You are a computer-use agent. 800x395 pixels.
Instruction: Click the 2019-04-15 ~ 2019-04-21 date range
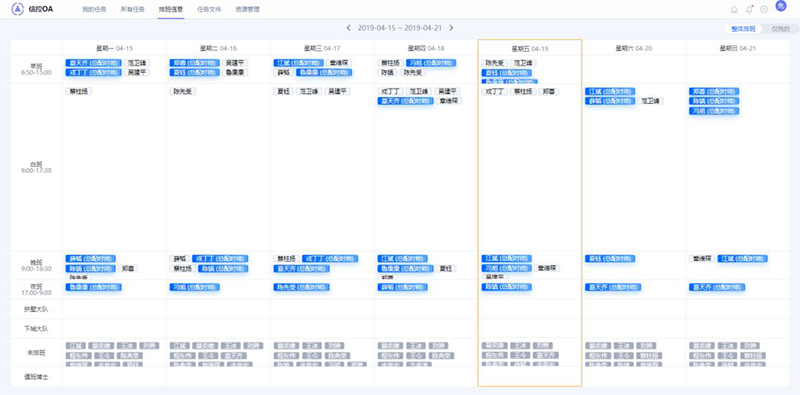(x=399, y=28)
